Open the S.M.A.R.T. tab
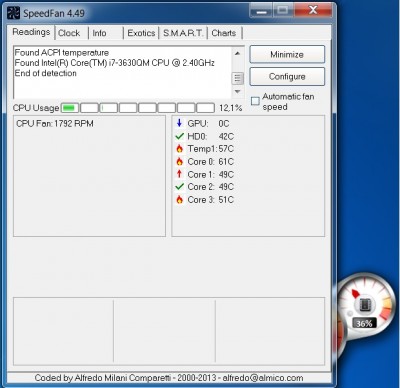This screenshot has height=388, width=400. [x=183, y=33]
